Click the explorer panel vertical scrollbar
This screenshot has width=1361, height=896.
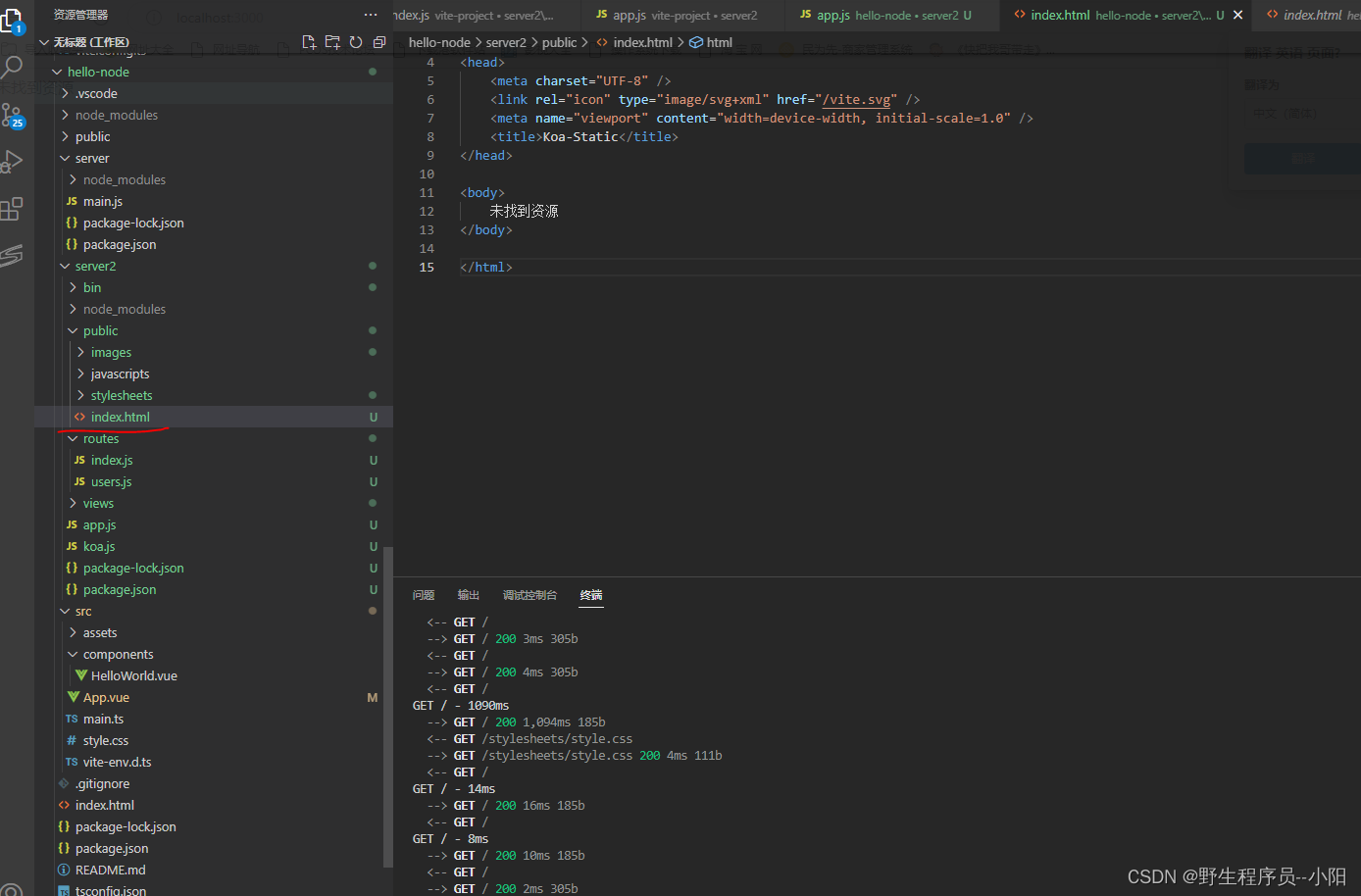(x=387, y=706)
